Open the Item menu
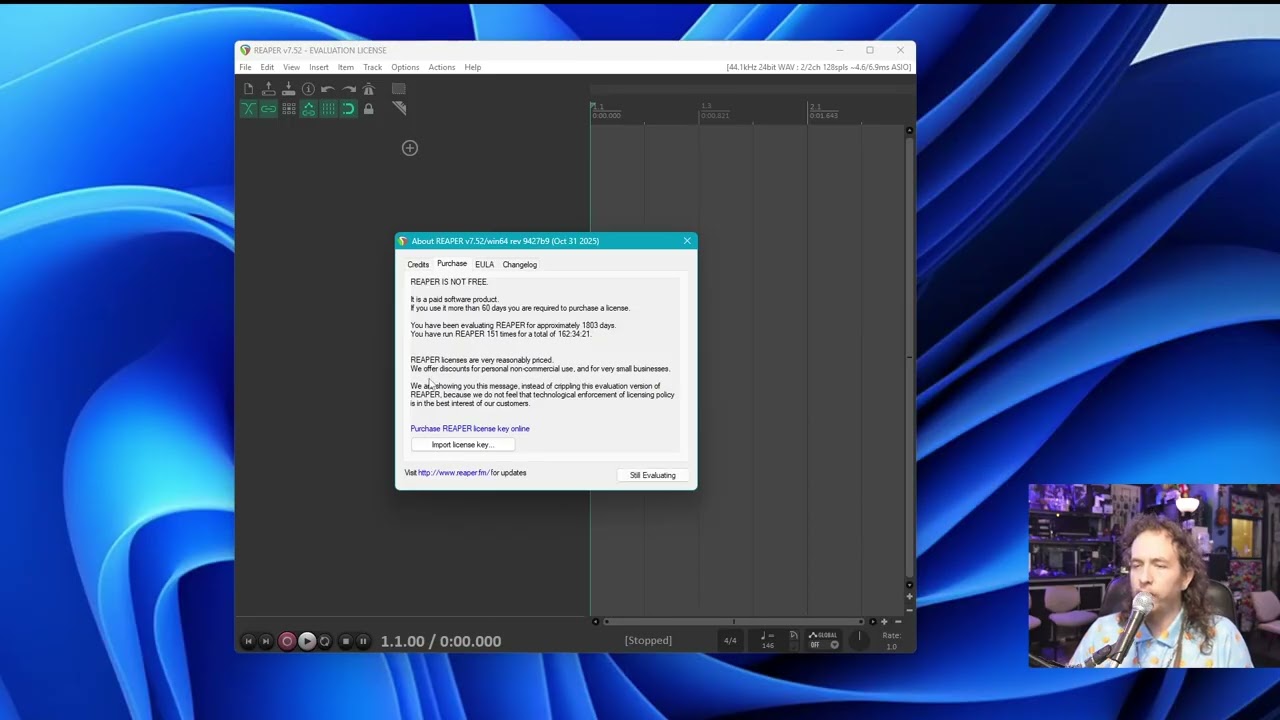The width and height of the screenshot is (1280, 720). point(346,67)
